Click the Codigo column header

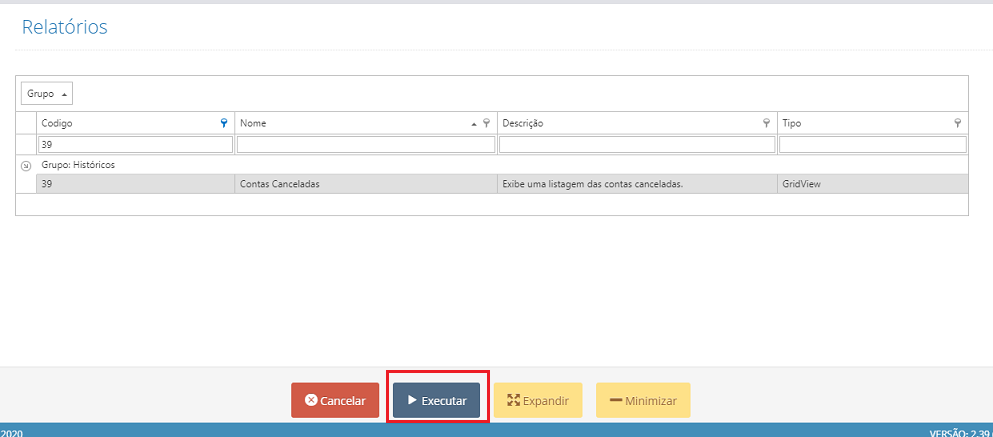pos(135,124)
